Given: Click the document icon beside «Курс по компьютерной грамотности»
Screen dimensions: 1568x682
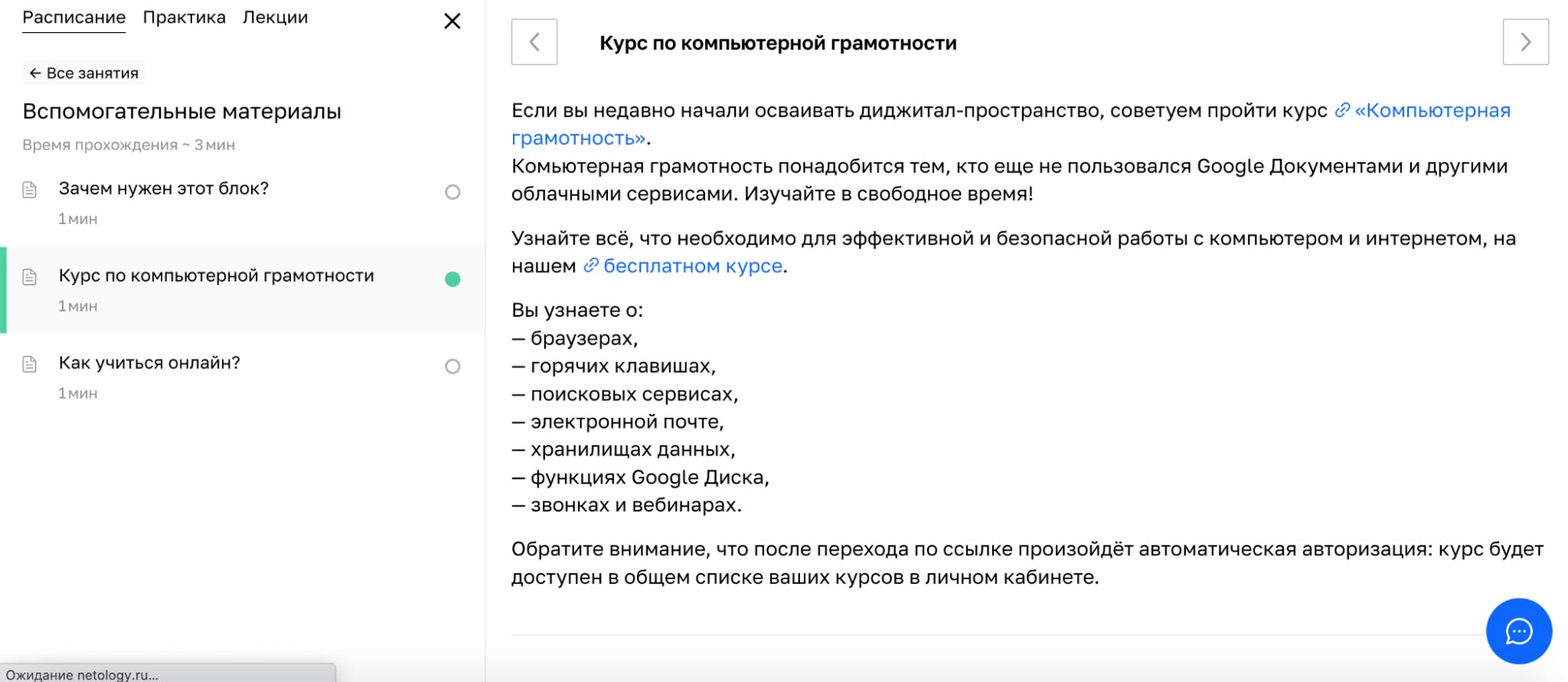Looking at the screenshot, I should [x=29, y=276].
